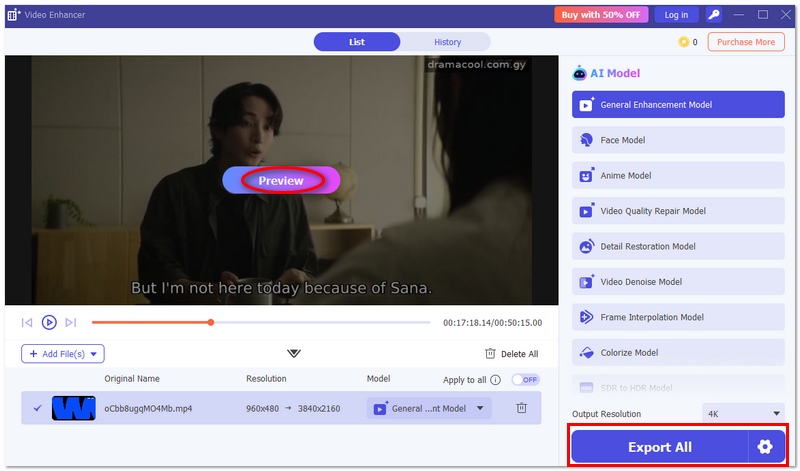
Task: Click the key registration icon
Action: click(x=714, y=15)
